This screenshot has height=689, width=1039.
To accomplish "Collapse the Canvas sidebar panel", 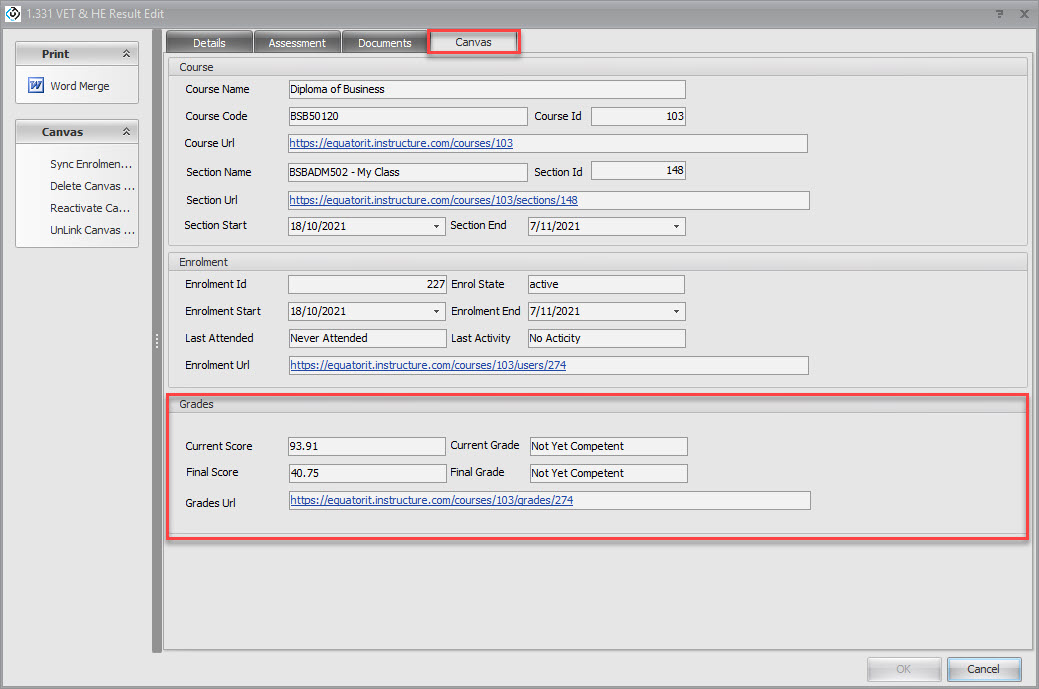I will [x=126, y=132].
